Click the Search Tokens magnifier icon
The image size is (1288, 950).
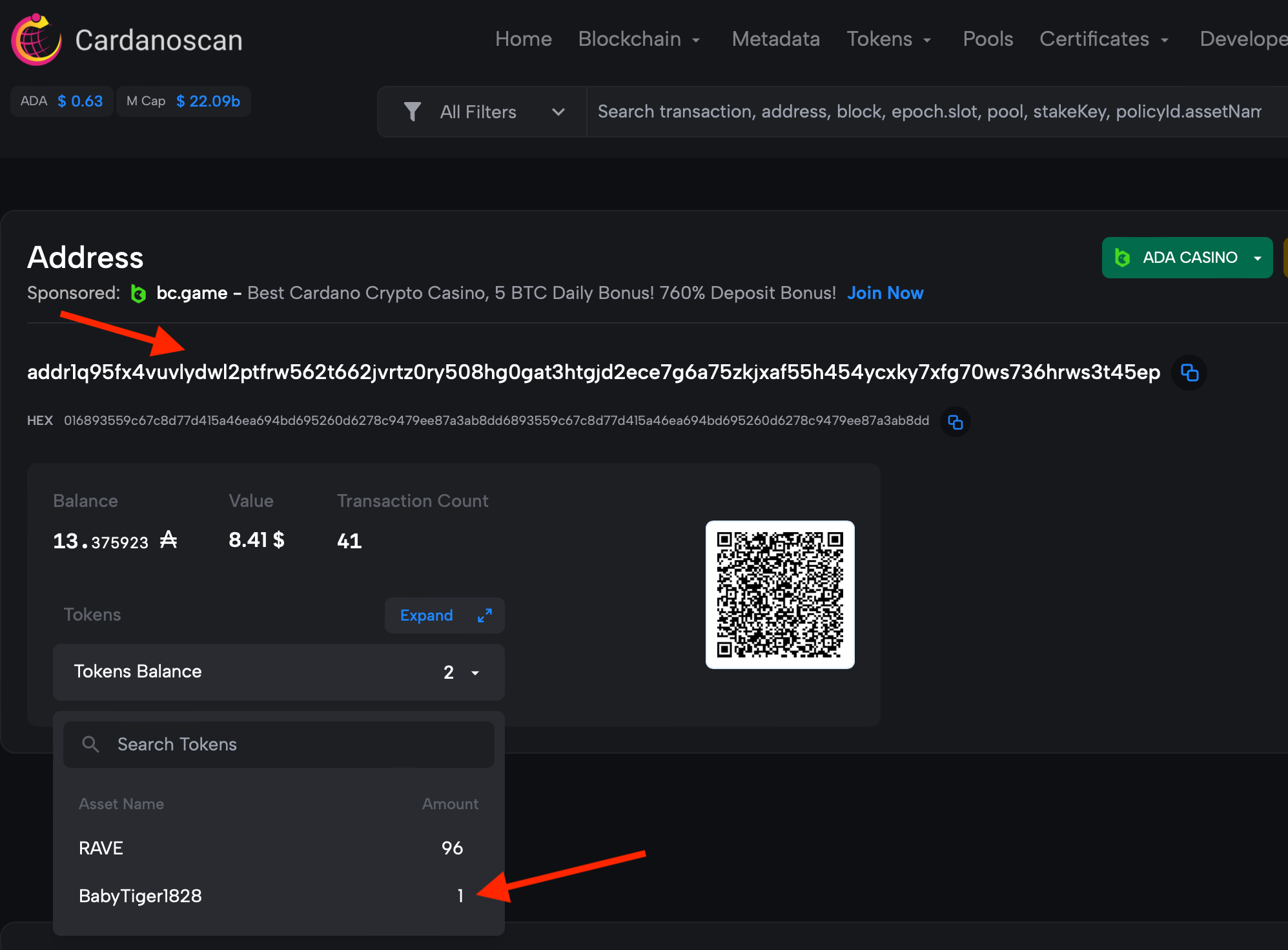click(x=90, y=744)
